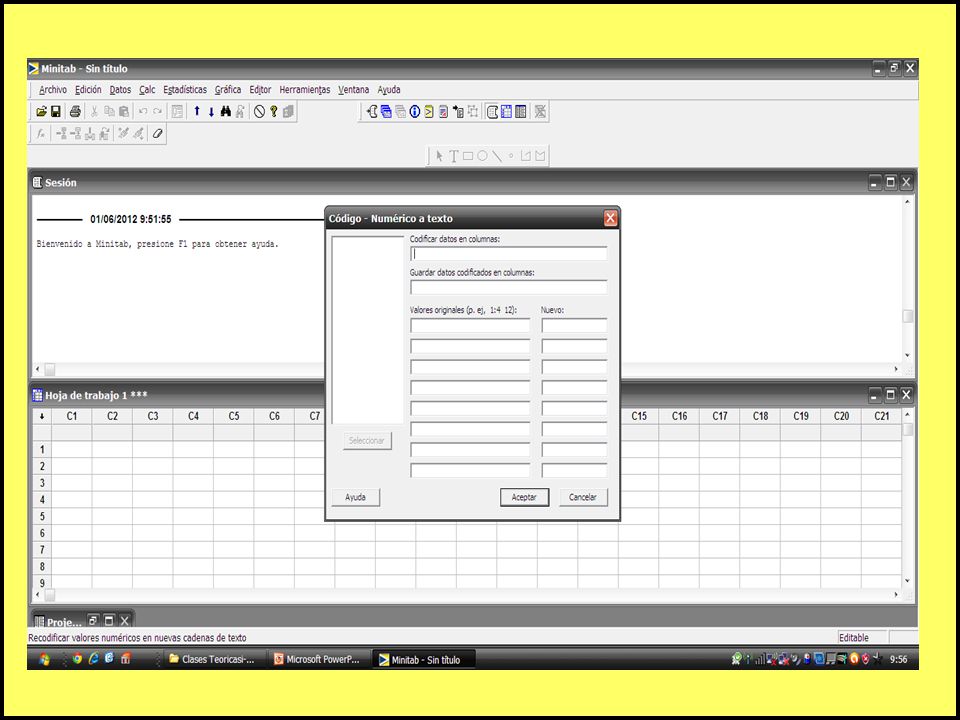Open the Ventana menu

point(354,89)
